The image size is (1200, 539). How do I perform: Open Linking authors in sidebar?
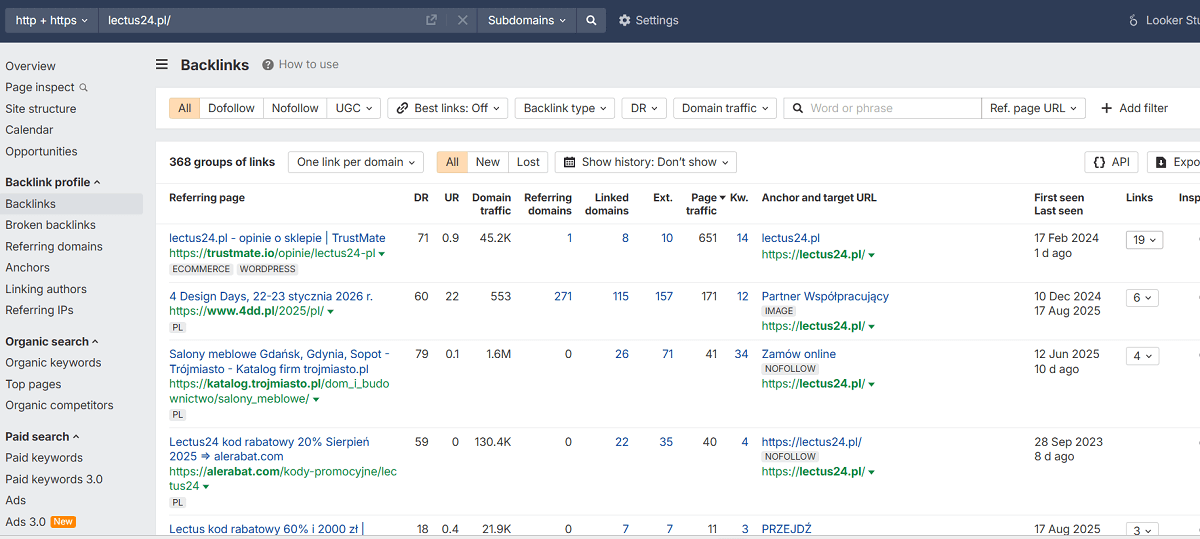pyautogui.click(x=46, y=290)
